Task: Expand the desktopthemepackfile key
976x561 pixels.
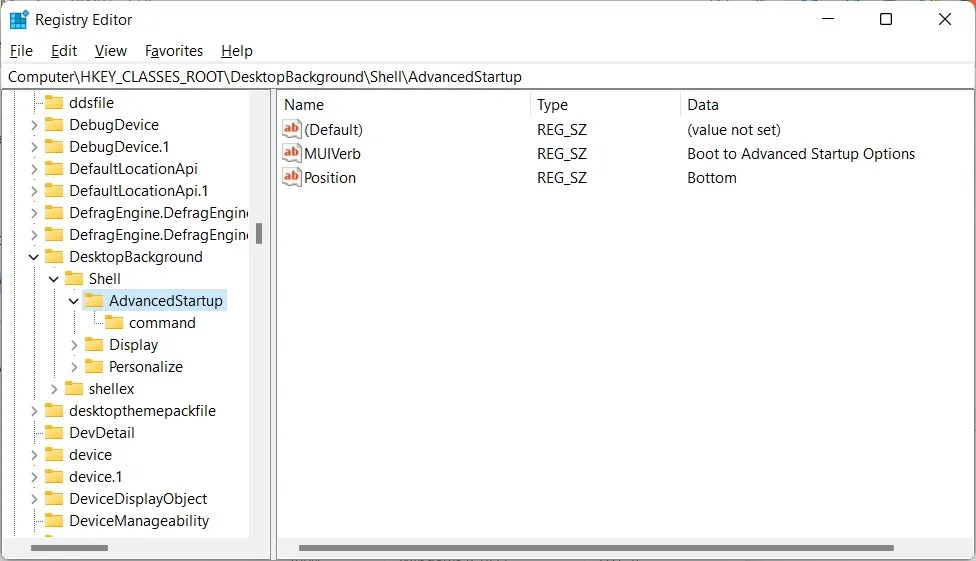Action: (34, 411)
